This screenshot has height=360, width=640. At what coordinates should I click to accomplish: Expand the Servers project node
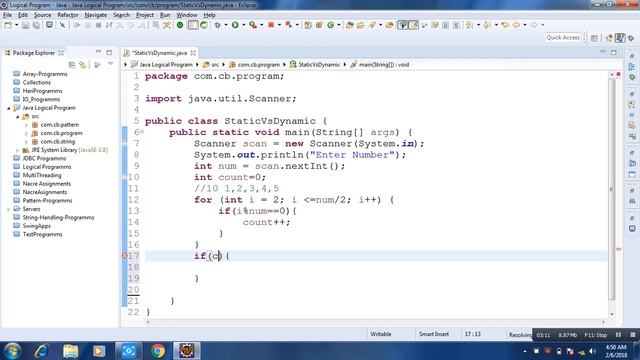tap(9, 209)
